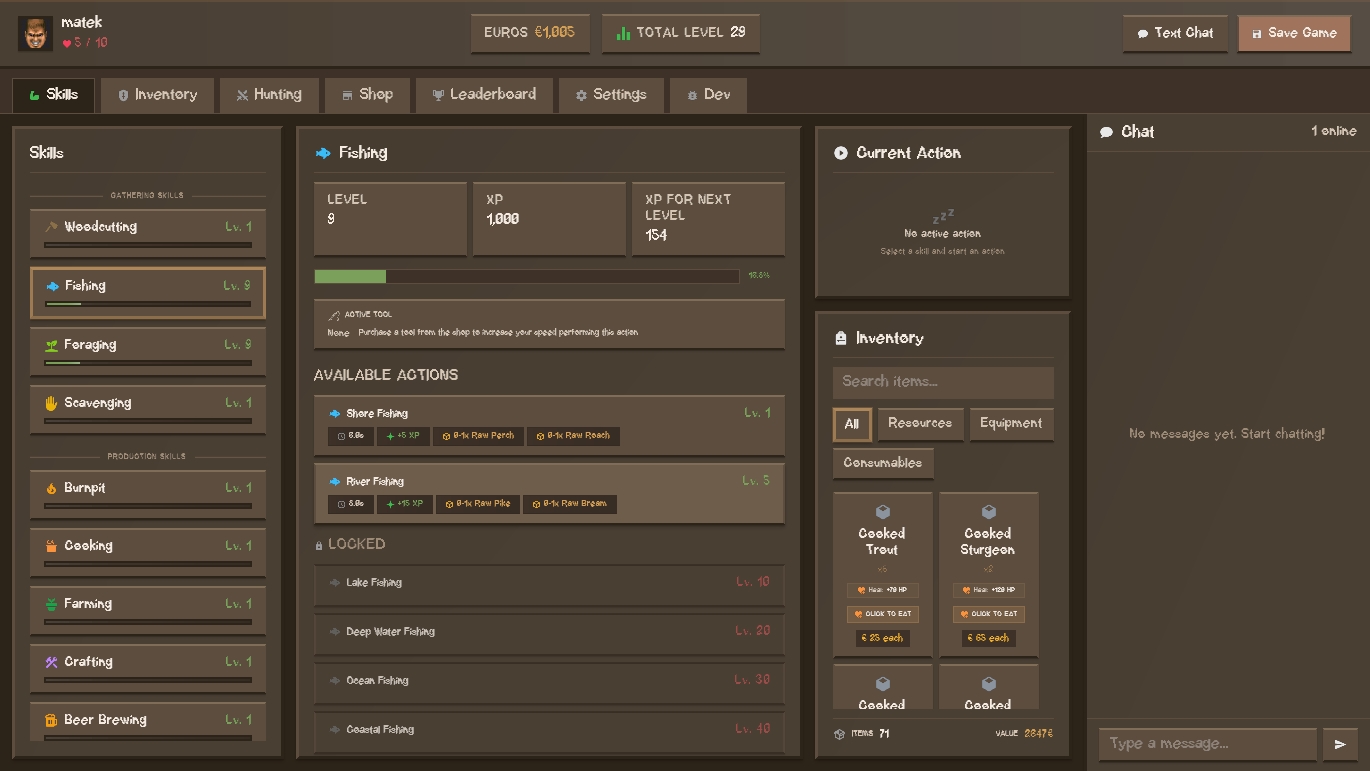Select the Foraging skill
This screenshot has height=771, width=1370.
coord(148,351)
